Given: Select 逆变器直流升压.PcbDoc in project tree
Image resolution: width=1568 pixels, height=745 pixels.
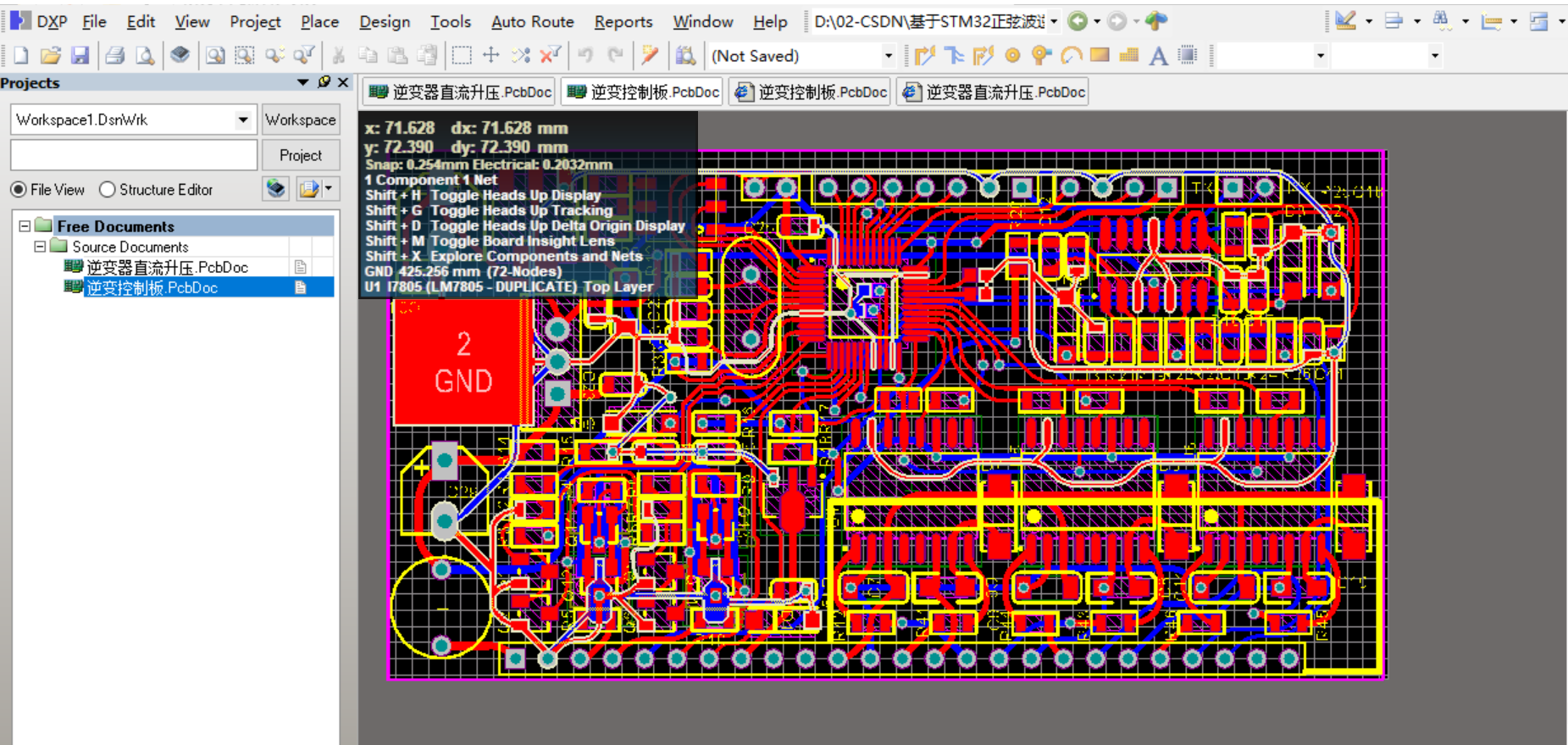Looking at the screenshot, I should [x=167, y=267].
